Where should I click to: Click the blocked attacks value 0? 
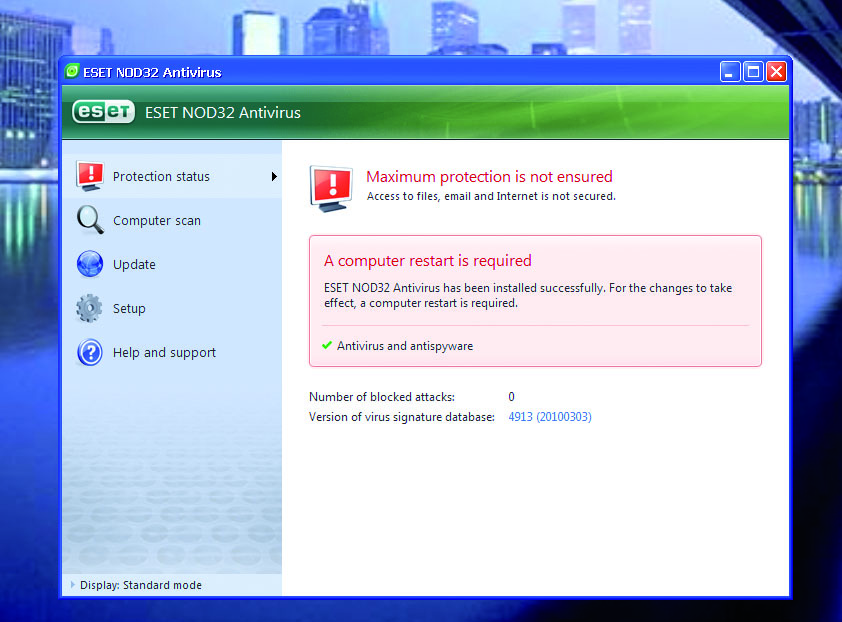click(x=511, y=397)
